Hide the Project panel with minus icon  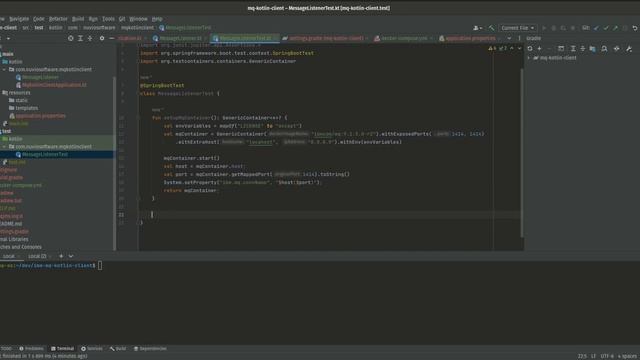111,38
